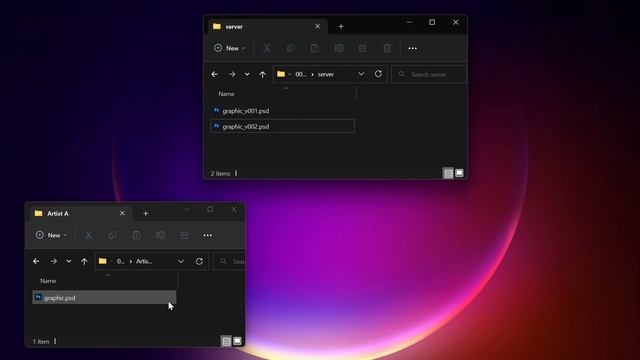Viewport: 640px width, 360px height.
Task: Sort by Name column in Artist A window
Action: [x=48, y=281]
